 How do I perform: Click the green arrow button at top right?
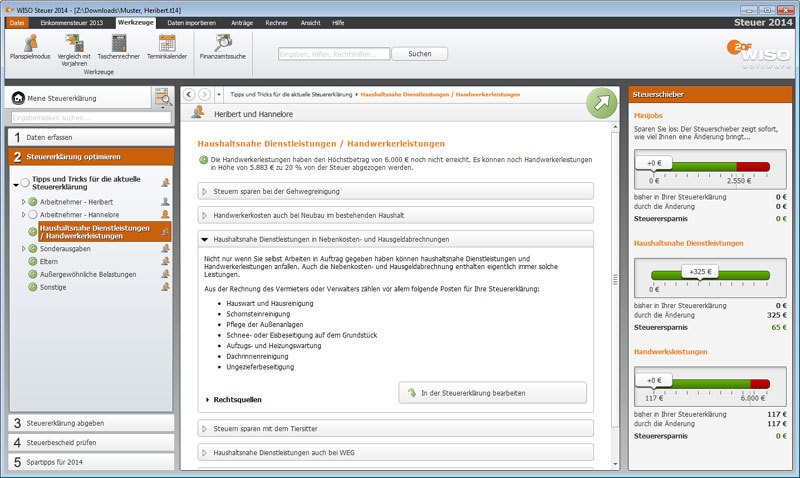click(602, 103)
